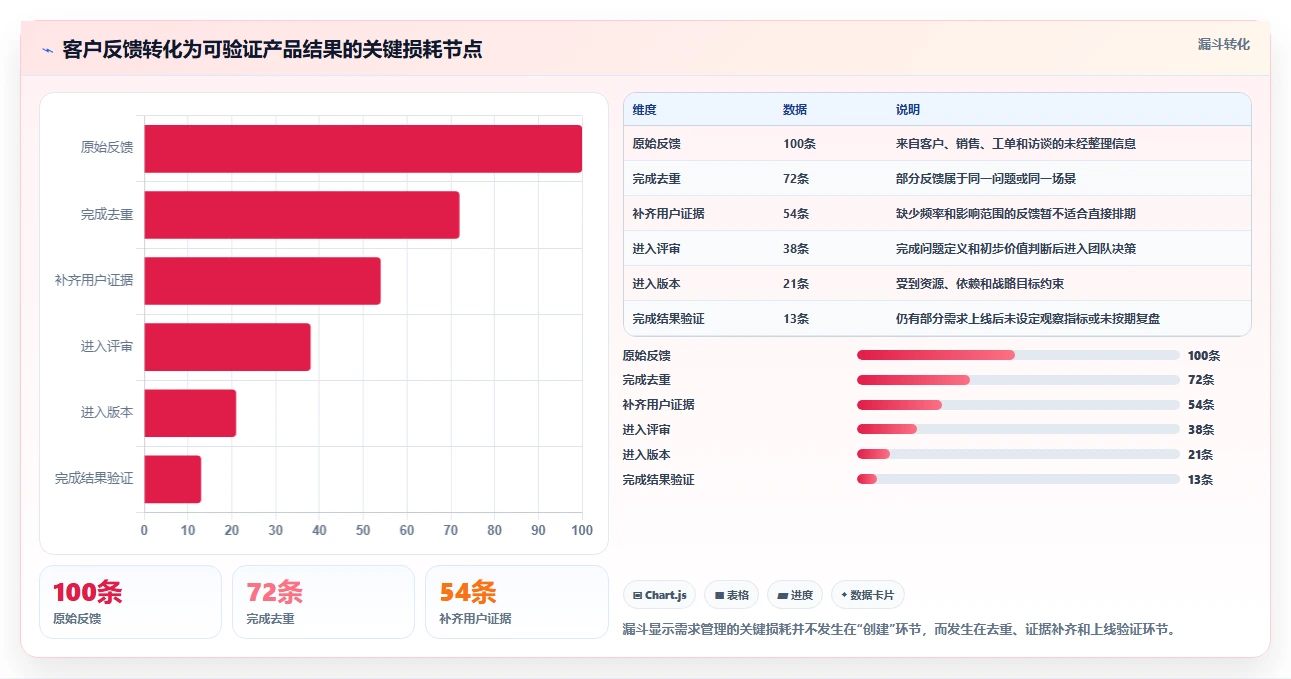This screenshot has height=679, width=1291.
Task: Click the 进入版本 progress bar showing 21条
Action: tap(1018, 454)
